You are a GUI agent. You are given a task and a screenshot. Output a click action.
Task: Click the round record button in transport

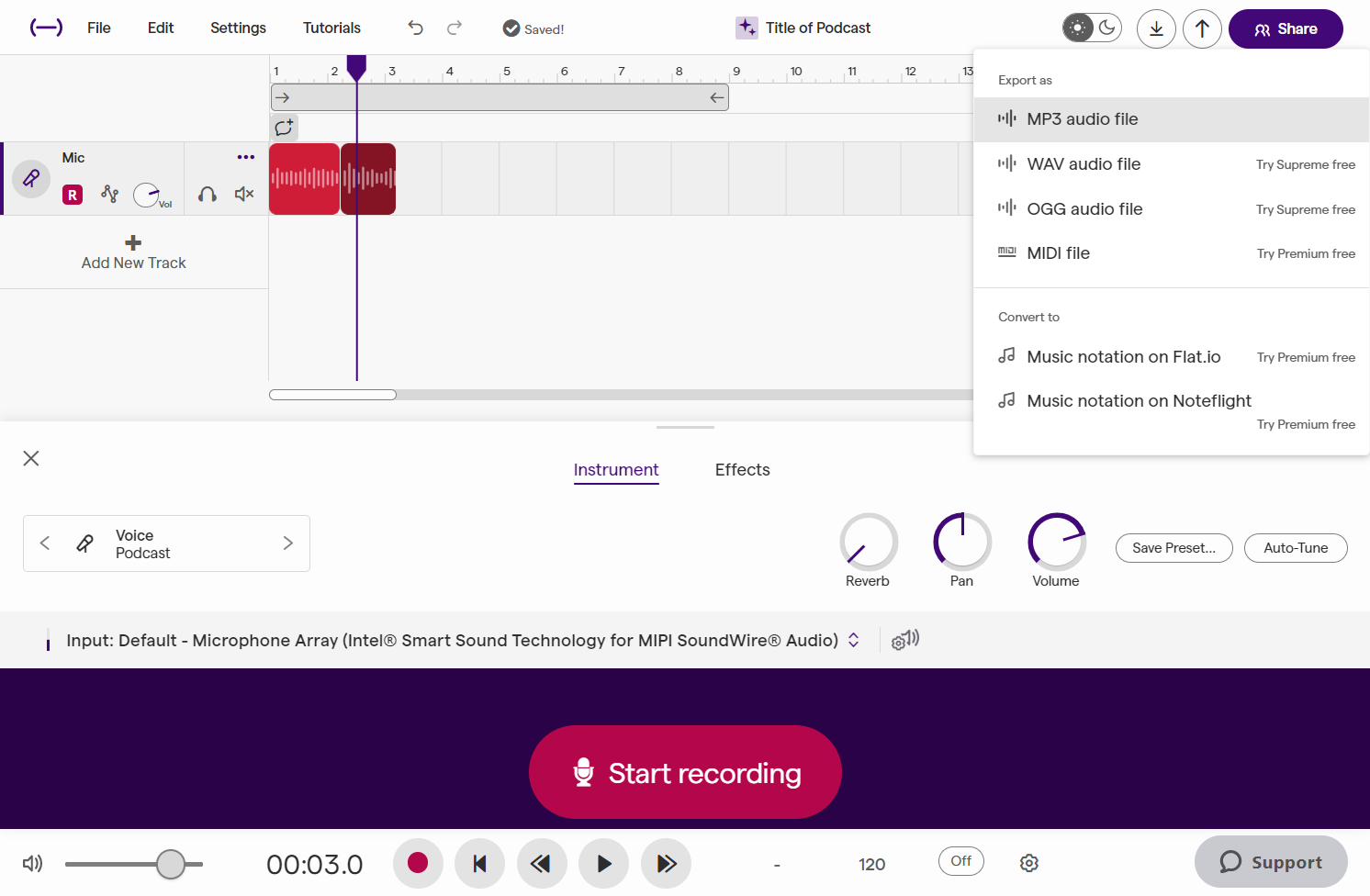point(418,864)
